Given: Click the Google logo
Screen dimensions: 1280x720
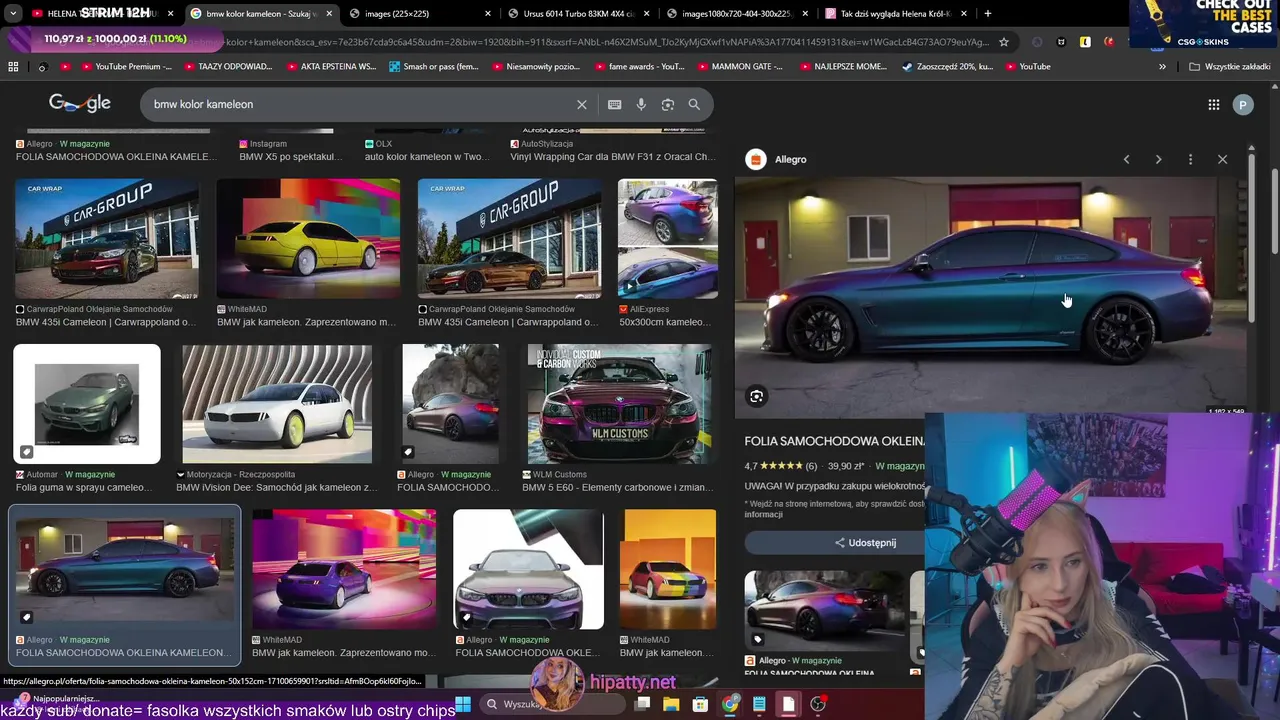Looking at the screenshot, I should [80, 104].
